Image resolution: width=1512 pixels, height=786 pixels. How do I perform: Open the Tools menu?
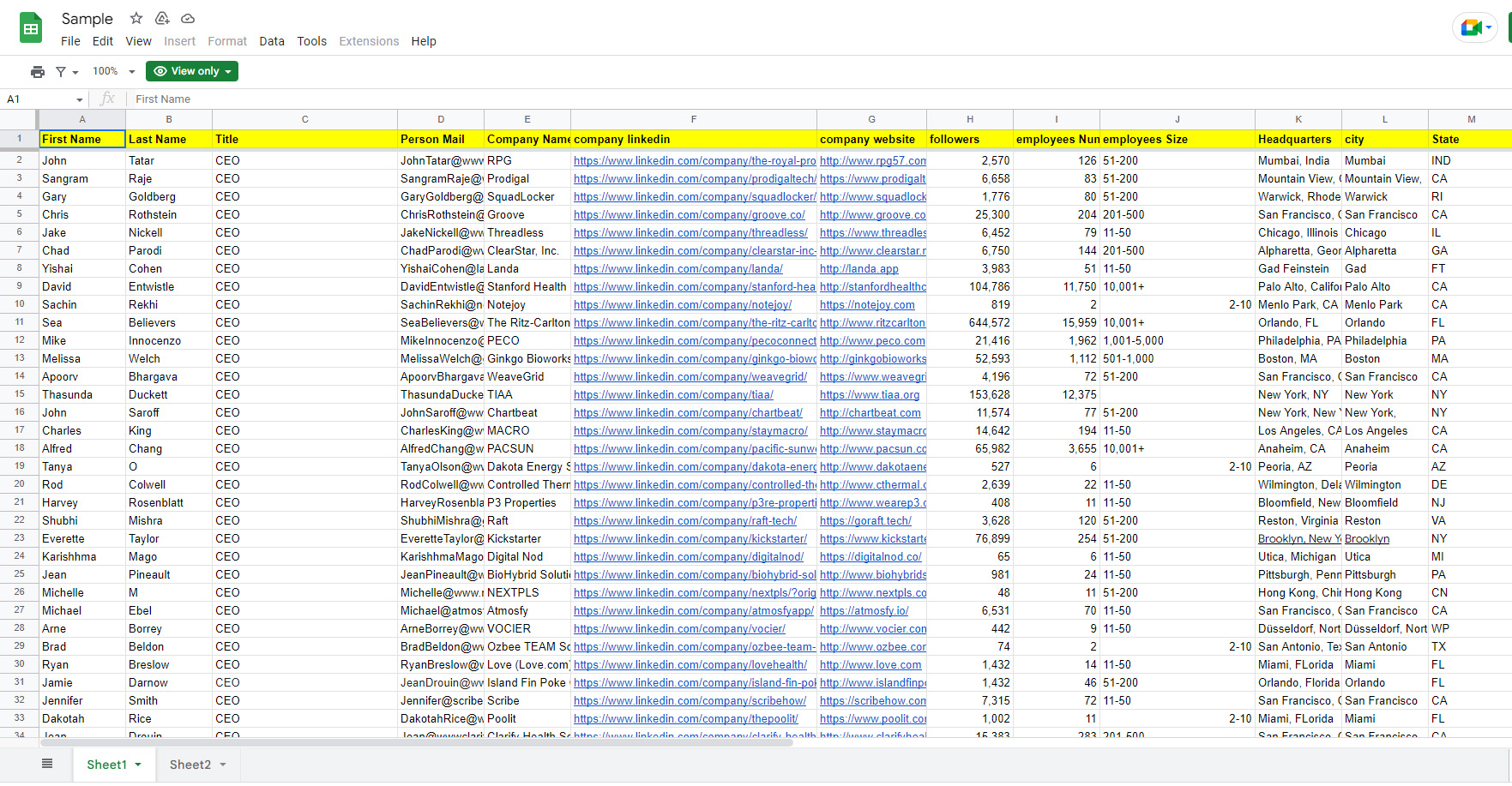pos(312,41)
